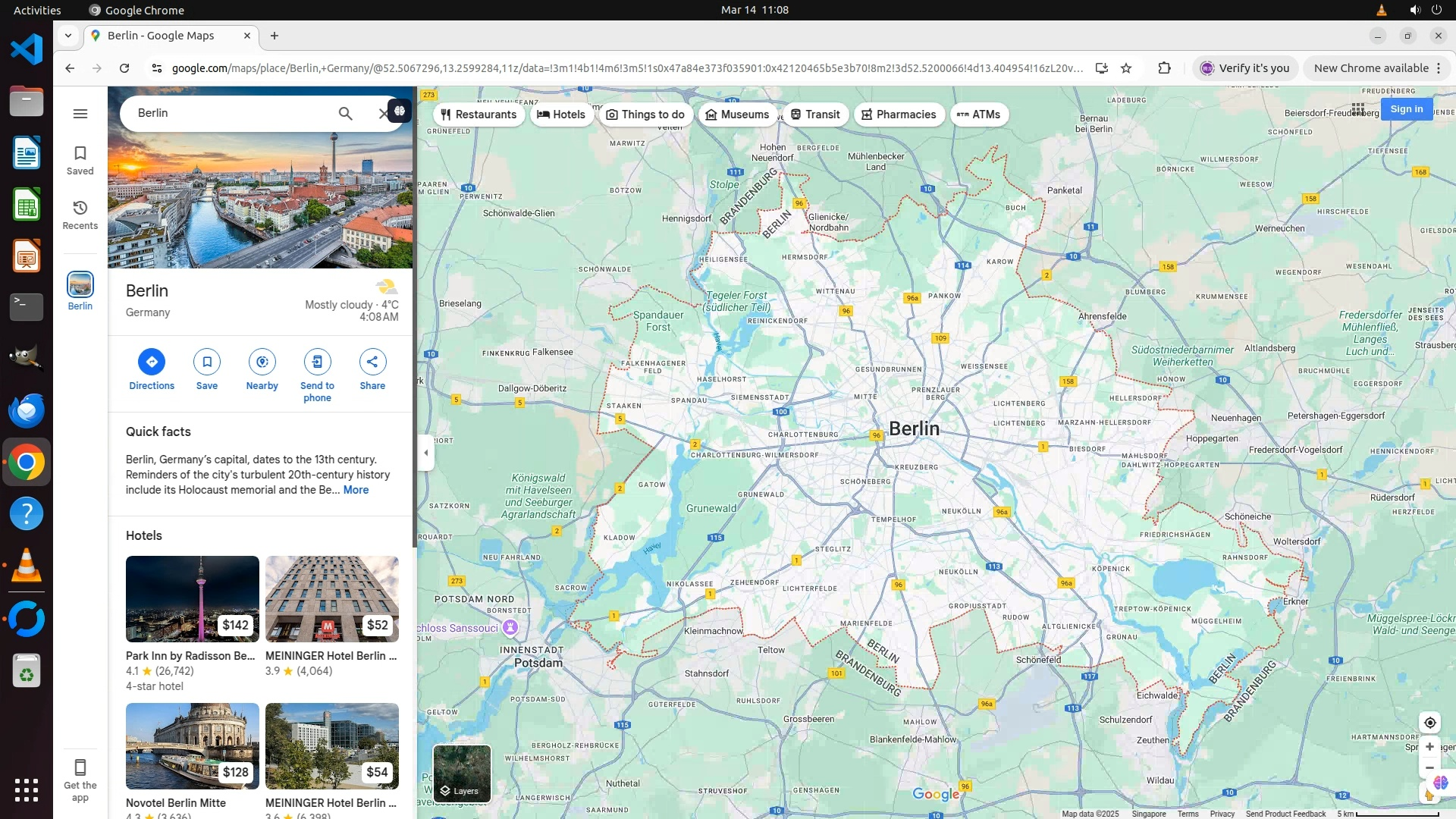
Task: Click the Save bookmark icon for Berlin
Action: pyautogui.click(x=207, y=362)
